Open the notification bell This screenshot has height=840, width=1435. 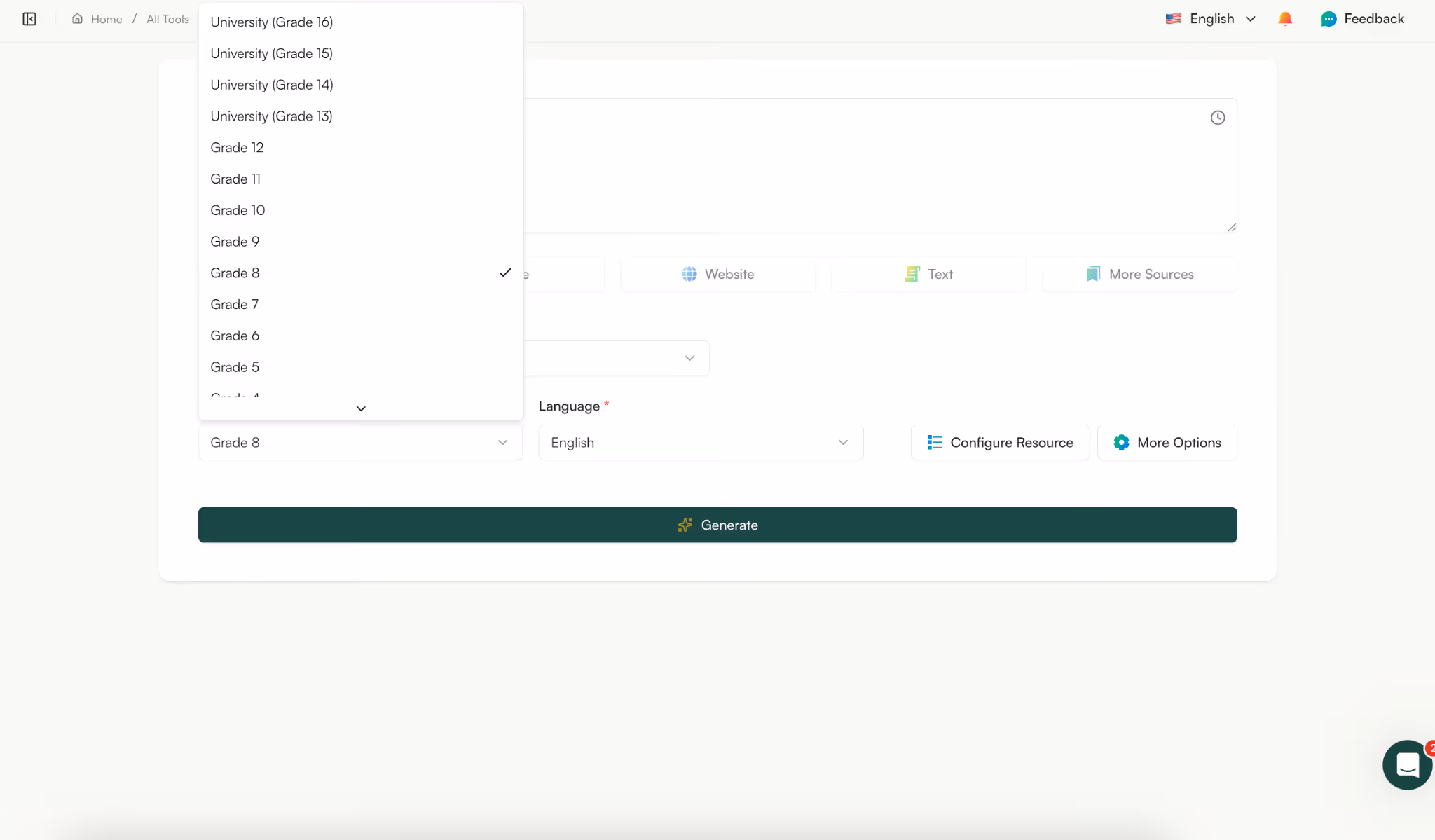(1285, 19)
